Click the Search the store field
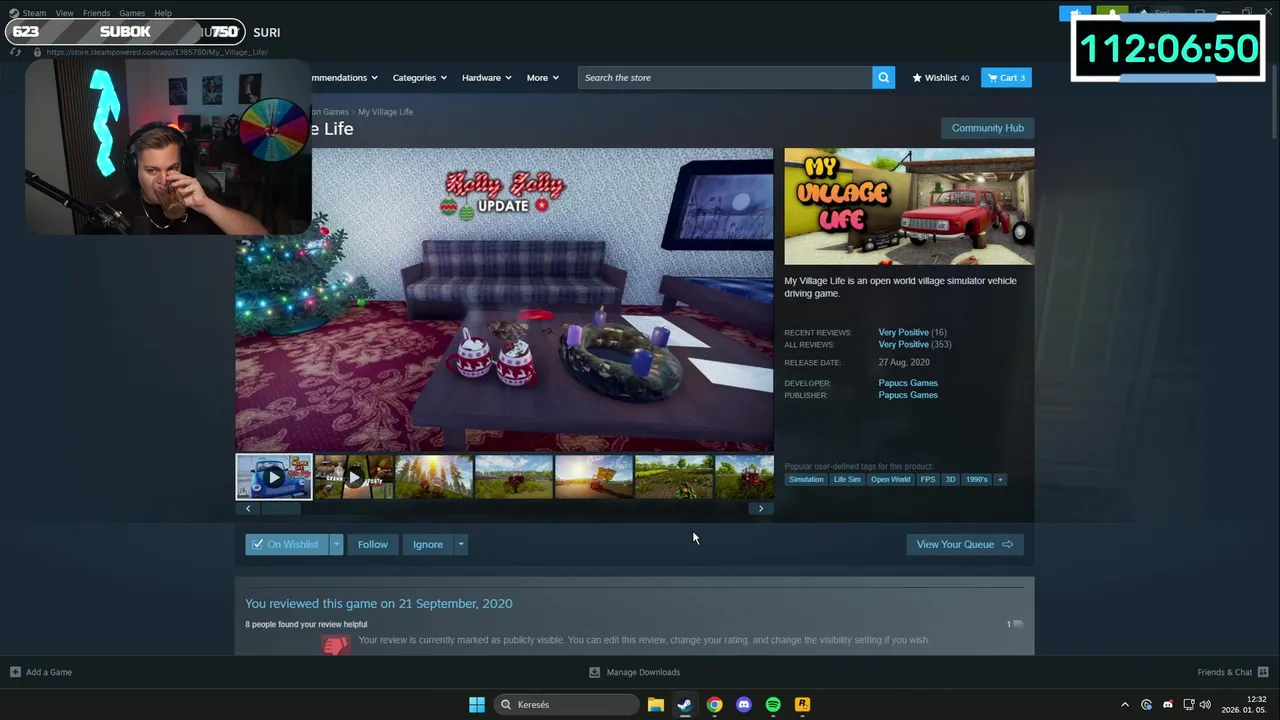 725,77
